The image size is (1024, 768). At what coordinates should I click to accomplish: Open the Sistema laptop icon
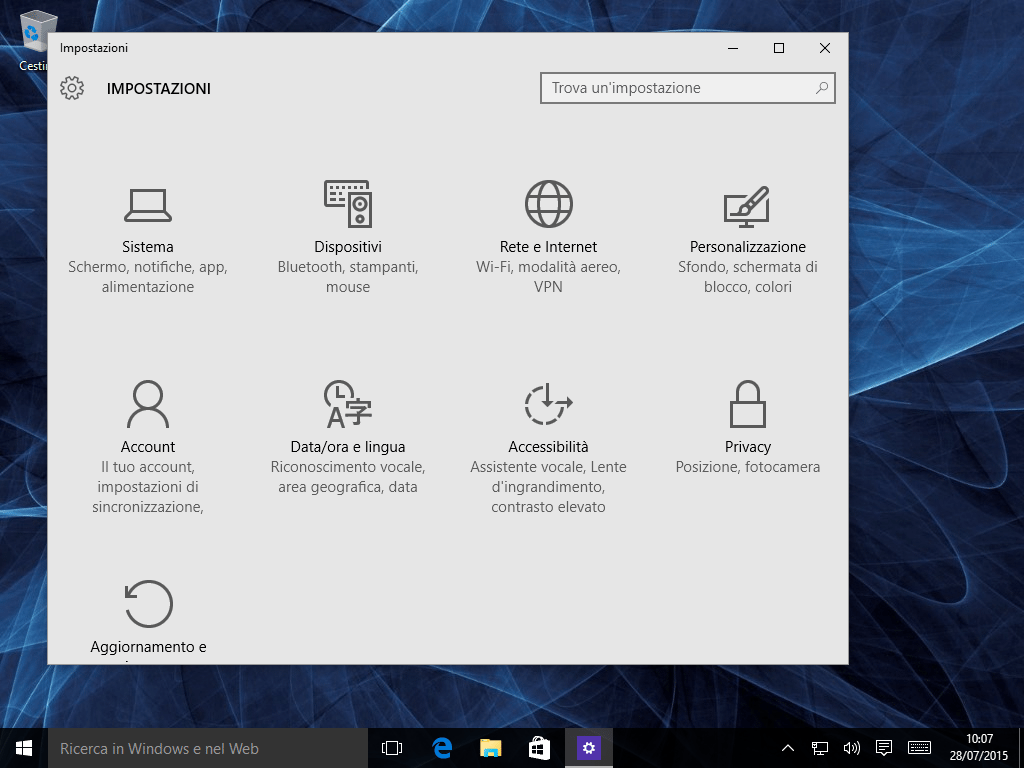(148, 205)
